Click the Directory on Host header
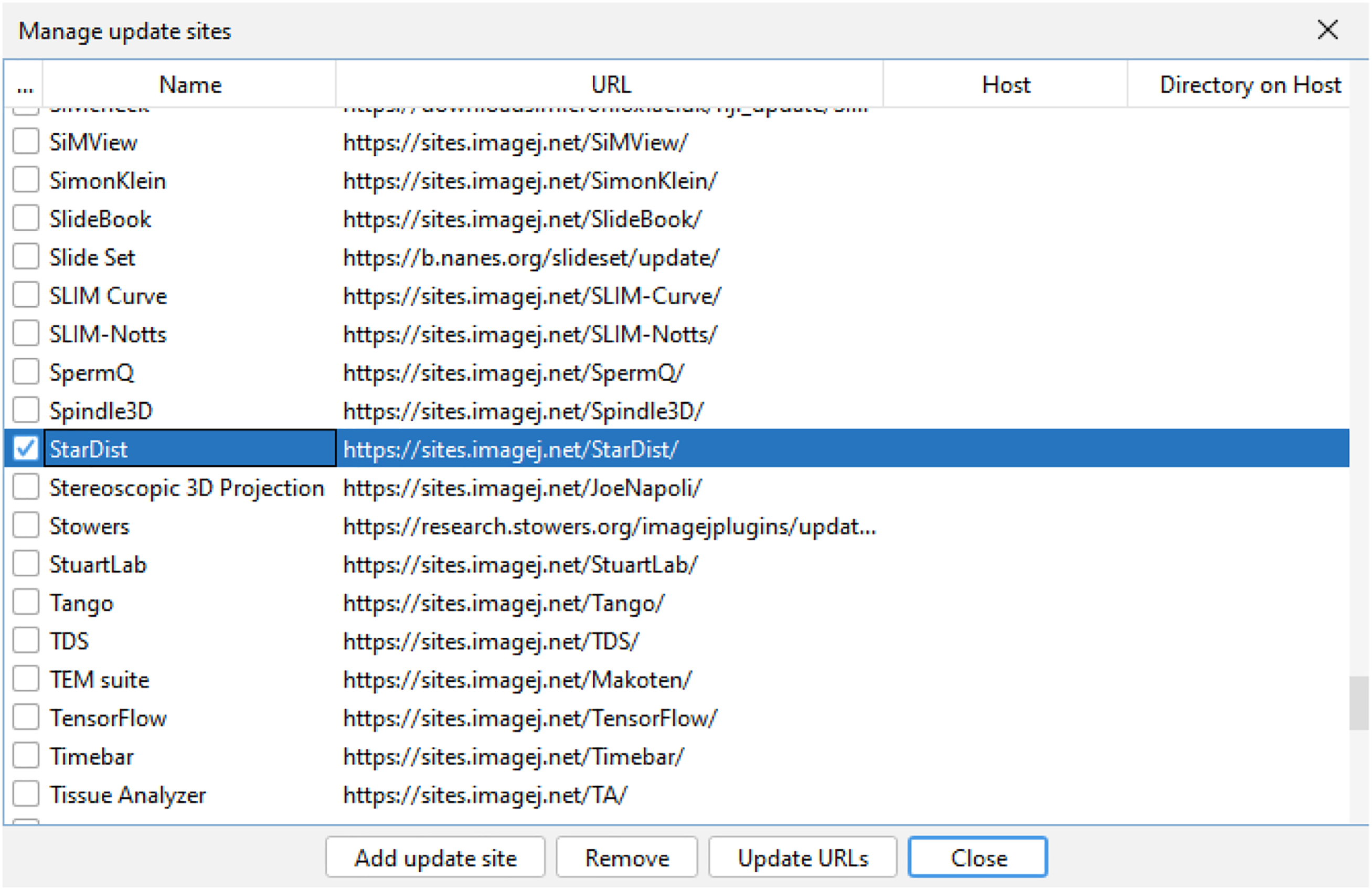Screen dimensions: 1372x890 1249,85
